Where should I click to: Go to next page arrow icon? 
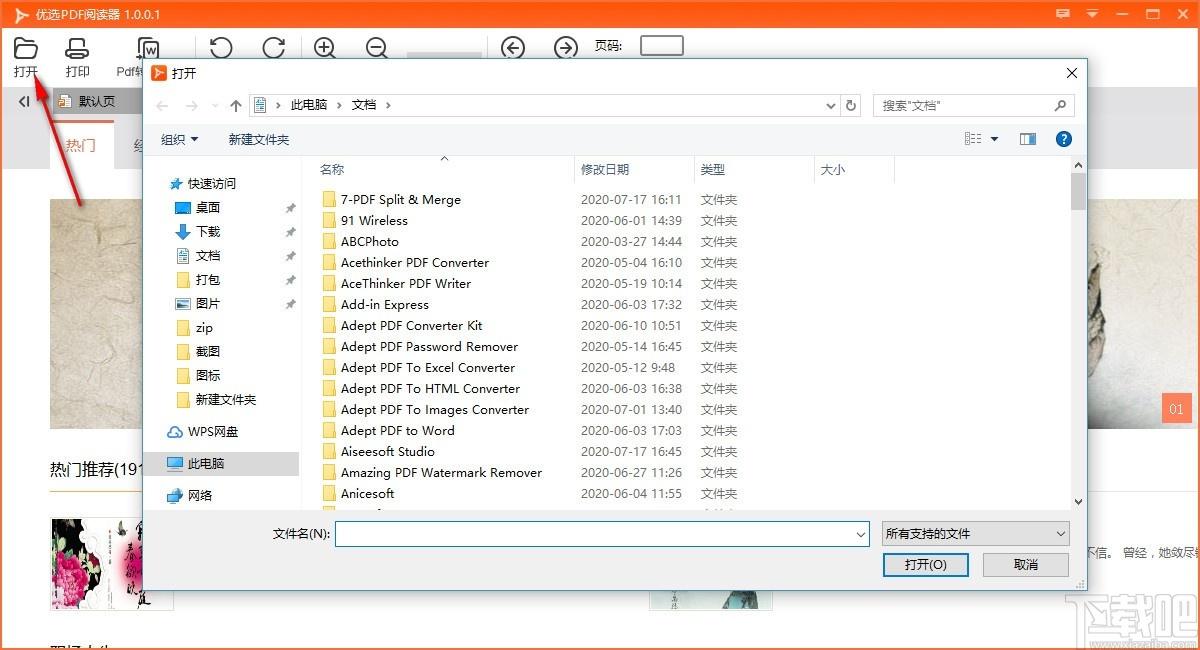pos(566,48)
